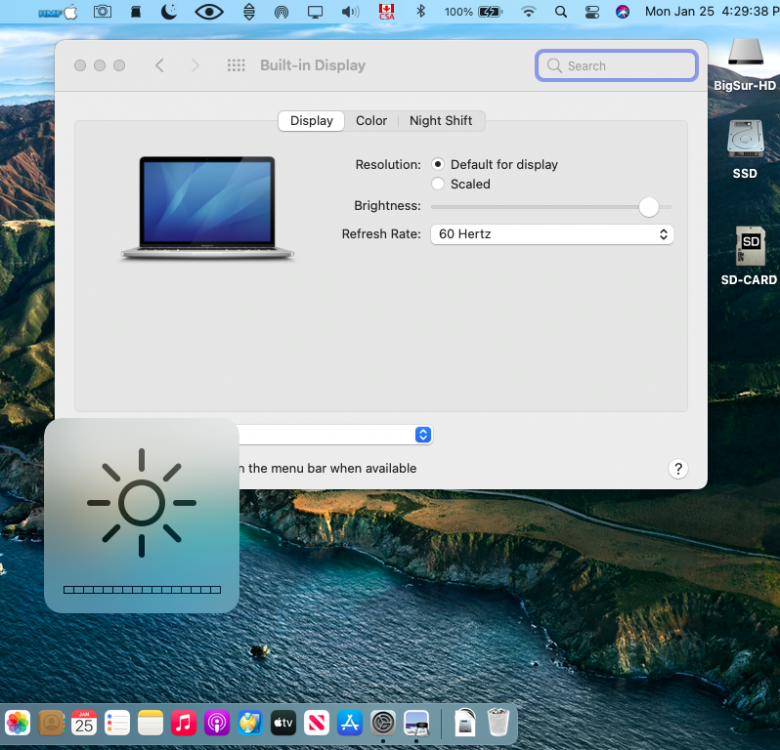Viewport: 780px width, 750px height.
Task: Click in the preferences Search field
Action: [x=617, y=65]
